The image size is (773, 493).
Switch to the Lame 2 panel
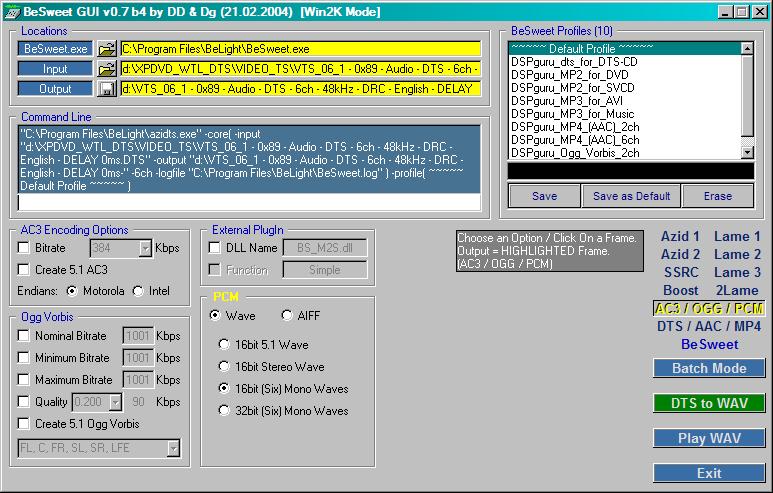(738, 254)
